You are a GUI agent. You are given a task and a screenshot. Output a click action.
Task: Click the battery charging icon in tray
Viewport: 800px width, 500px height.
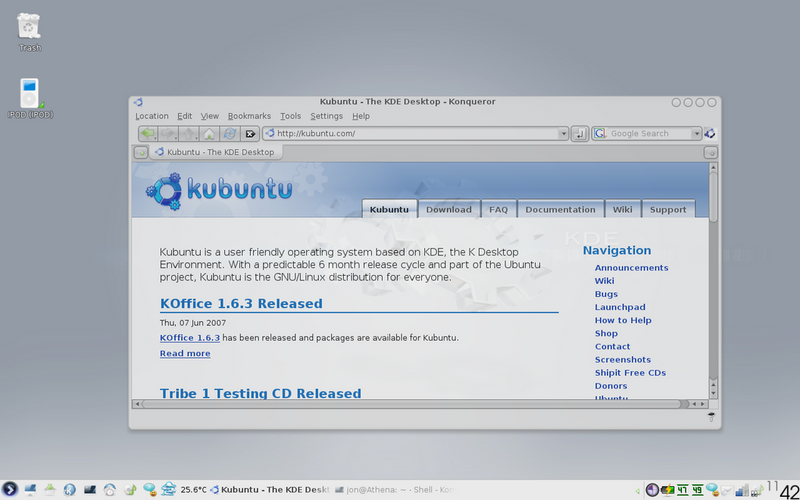pos(667,490)
